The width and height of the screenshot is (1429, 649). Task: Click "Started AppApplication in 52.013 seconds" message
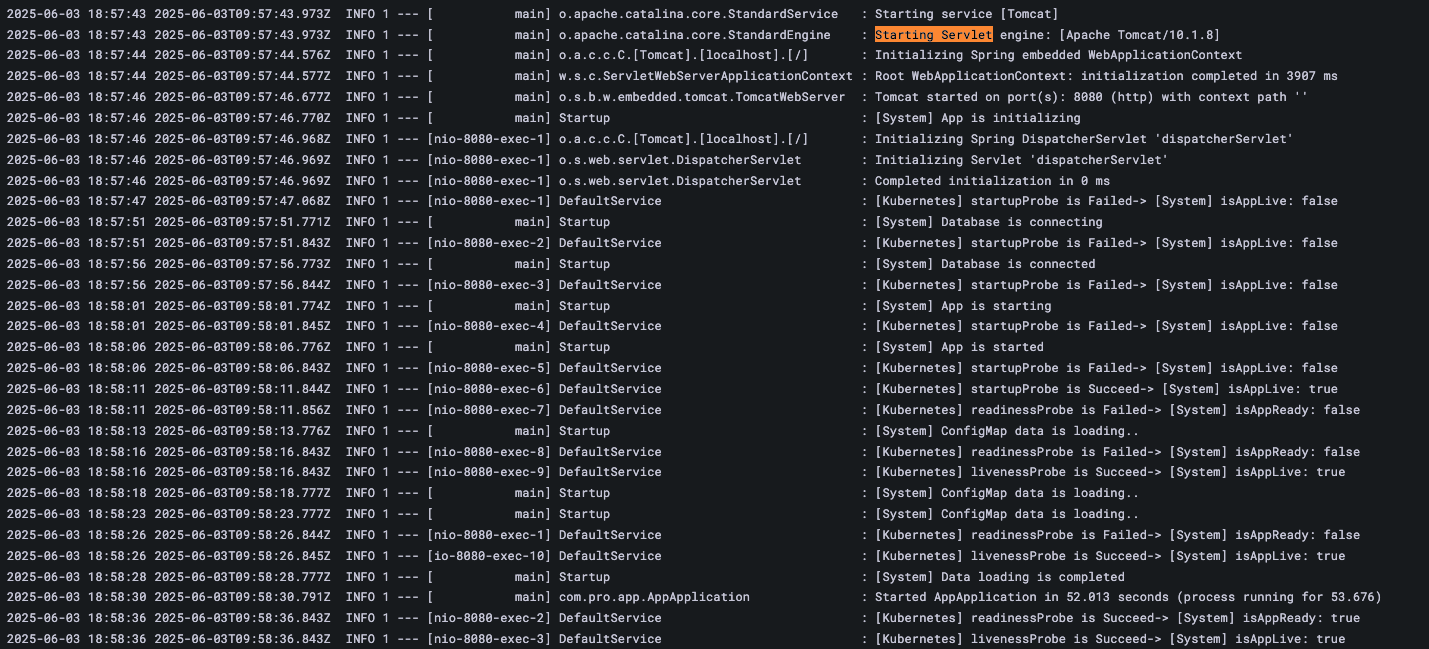1127,597
